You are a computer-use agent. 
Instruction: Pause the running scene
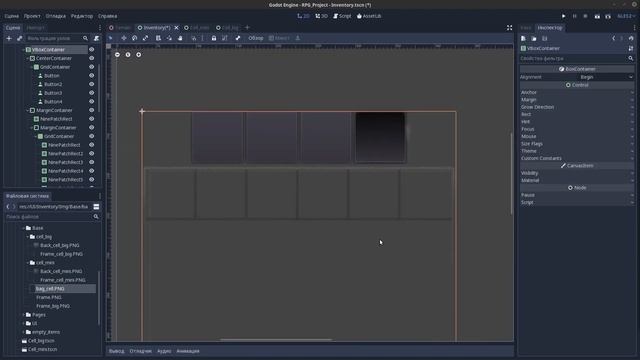[x=575, y=16]
